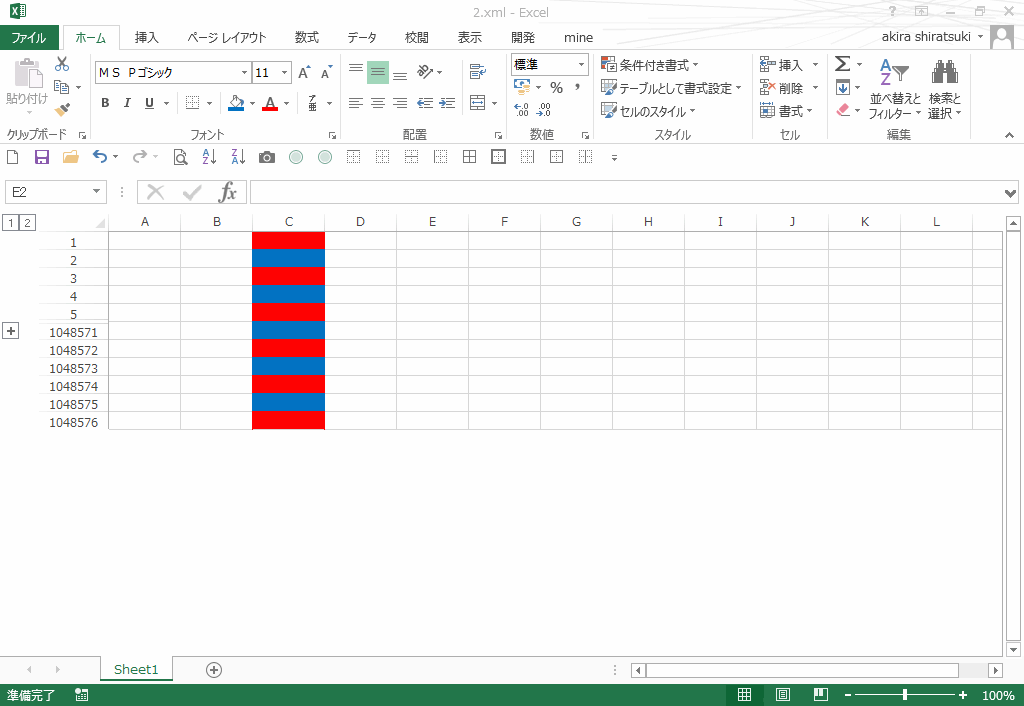Toggle middle vertical alignment
1024x706 pixels.
[x=377, y=72]
